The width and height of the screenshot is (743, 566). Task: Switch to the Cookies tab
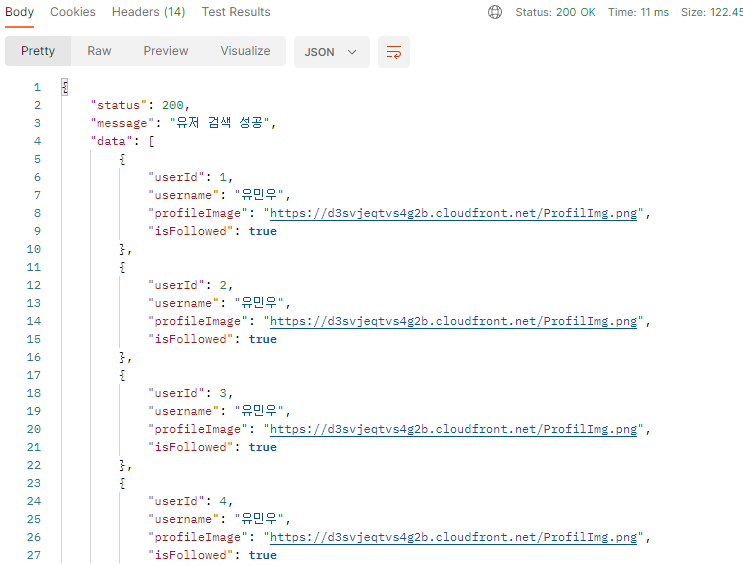pos(72,12)
